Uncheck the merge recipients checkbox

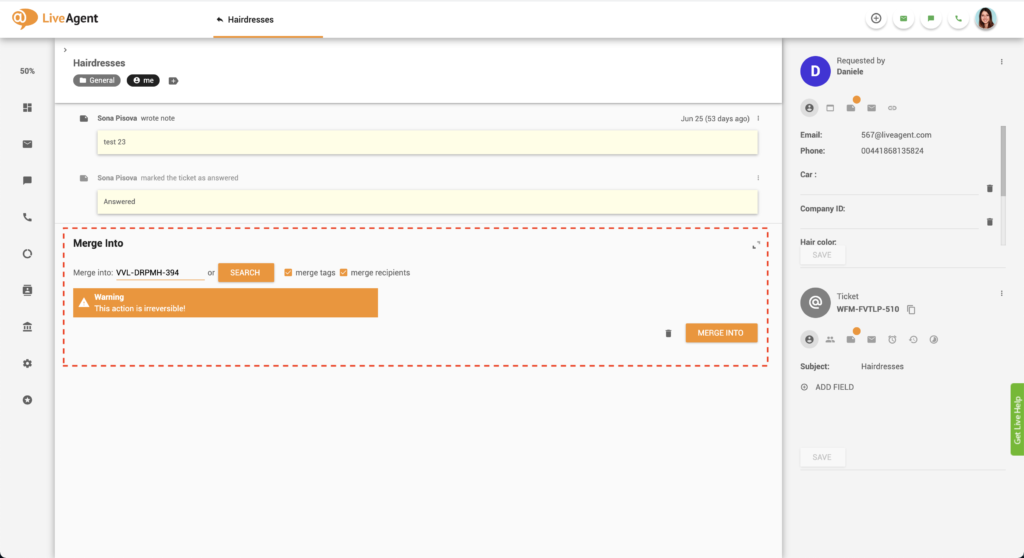coord(343,272)
